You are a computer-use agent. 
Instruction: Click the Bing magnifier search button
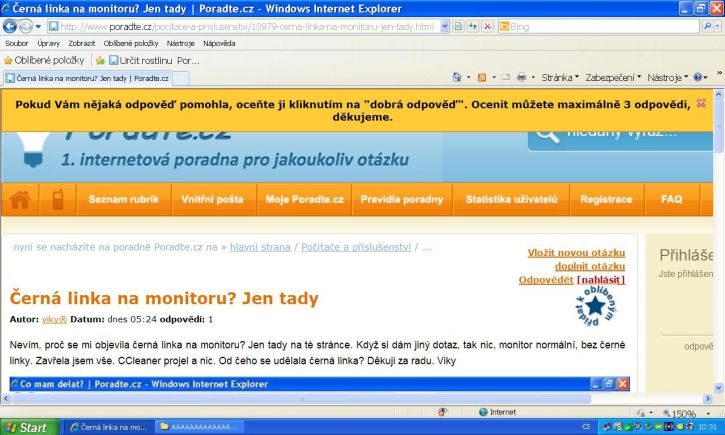pyautogui.click(x=707, y=26)
